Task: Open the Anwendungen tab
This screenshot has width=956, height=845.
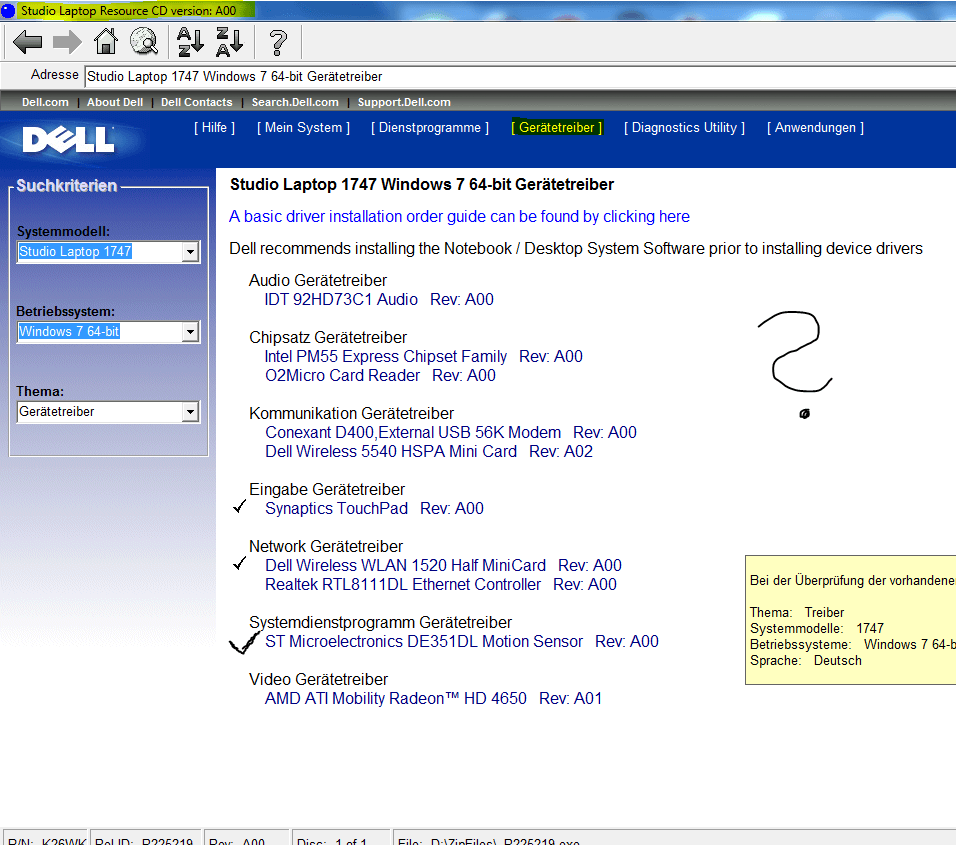Action: pos(815,127)
